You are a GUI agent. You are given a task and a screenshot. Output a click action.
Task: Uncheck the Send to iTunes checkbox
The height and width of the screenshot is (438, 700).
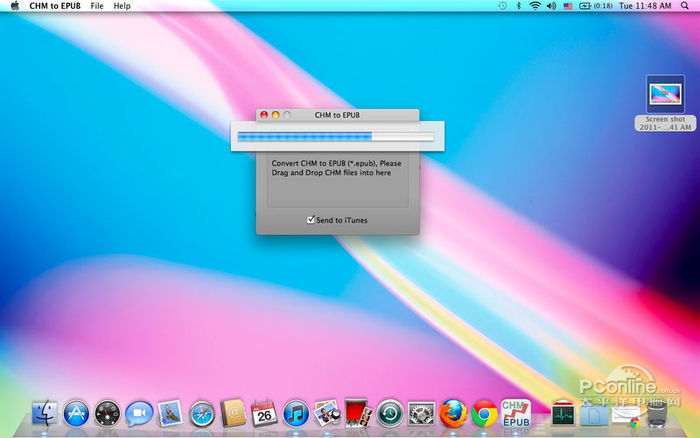tap(311, 219)
